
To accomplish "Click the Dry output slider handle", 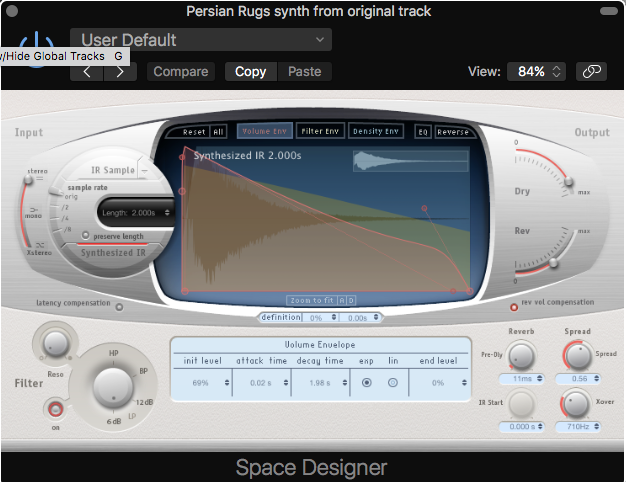I will (x=568, y=182).
